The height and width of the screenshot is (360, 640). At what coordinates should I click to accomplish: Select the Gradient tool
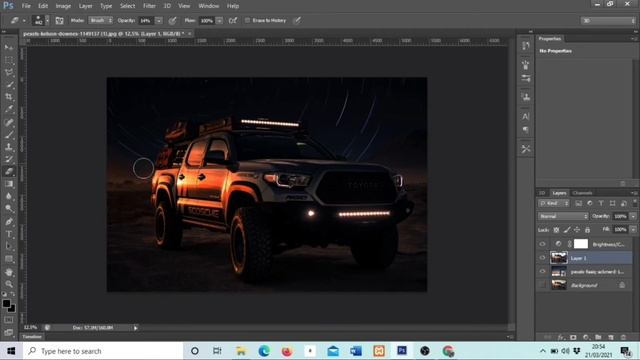(x=9, y=184)
